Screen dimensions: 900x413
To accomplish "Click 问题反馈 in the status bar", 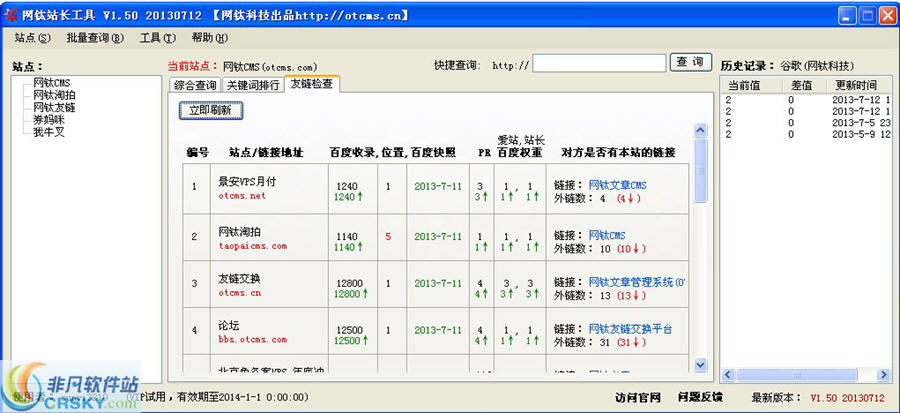I will 700,398.
